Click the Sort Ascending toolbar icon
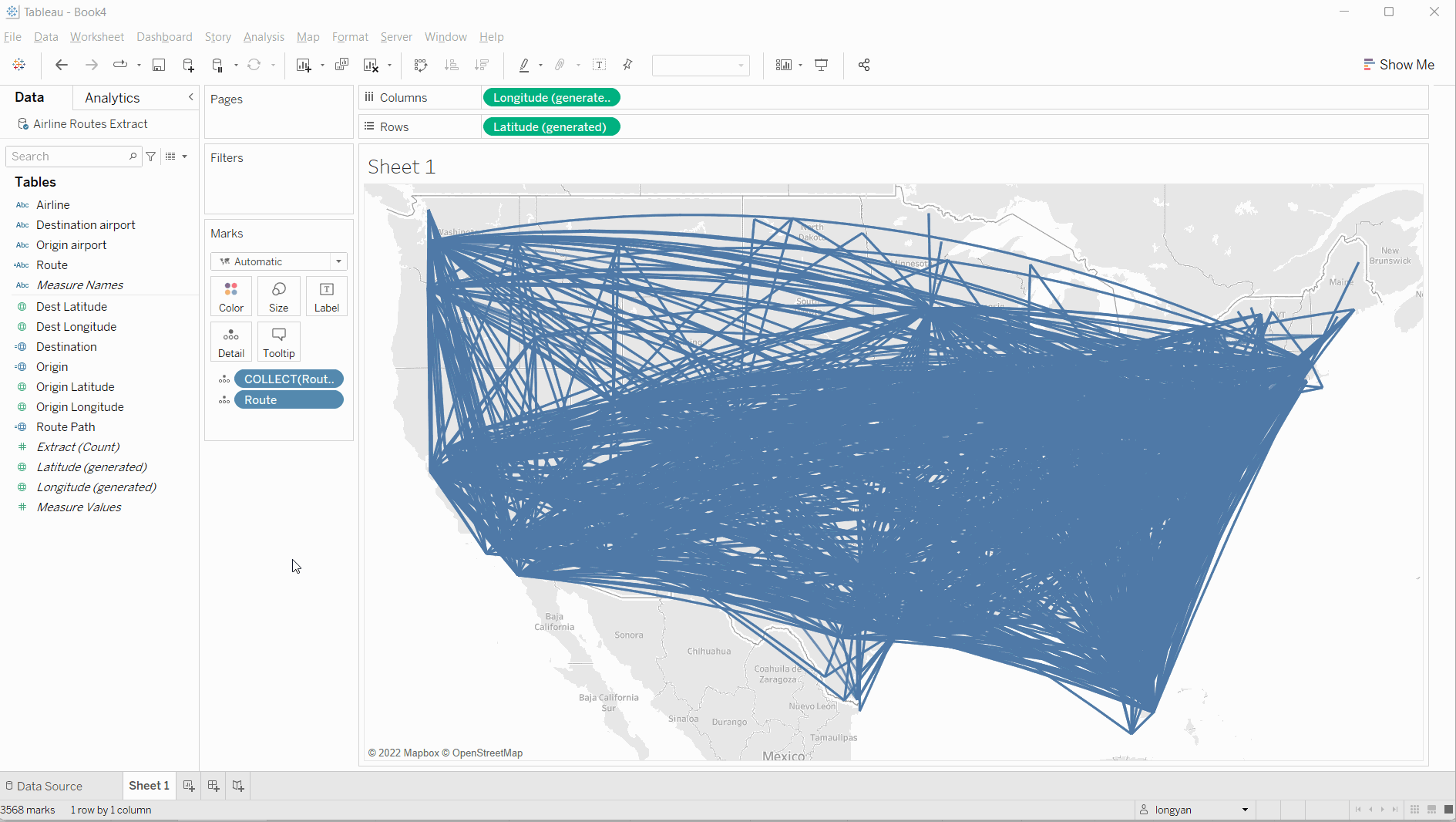The height and width of the screenshot is (822, 1456). tap(452, 66)
